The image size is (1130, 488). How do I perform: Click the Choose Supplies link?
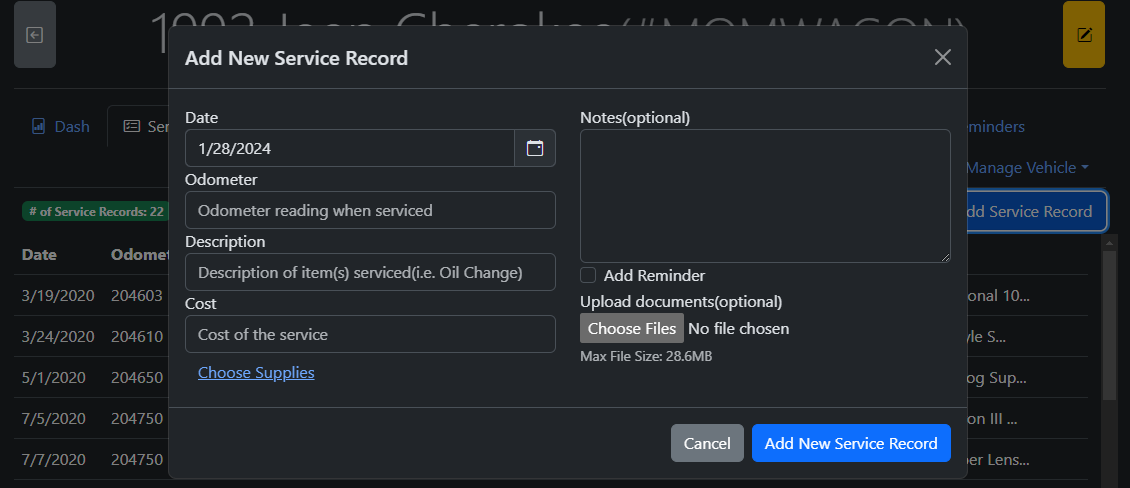tap(256, 373)
